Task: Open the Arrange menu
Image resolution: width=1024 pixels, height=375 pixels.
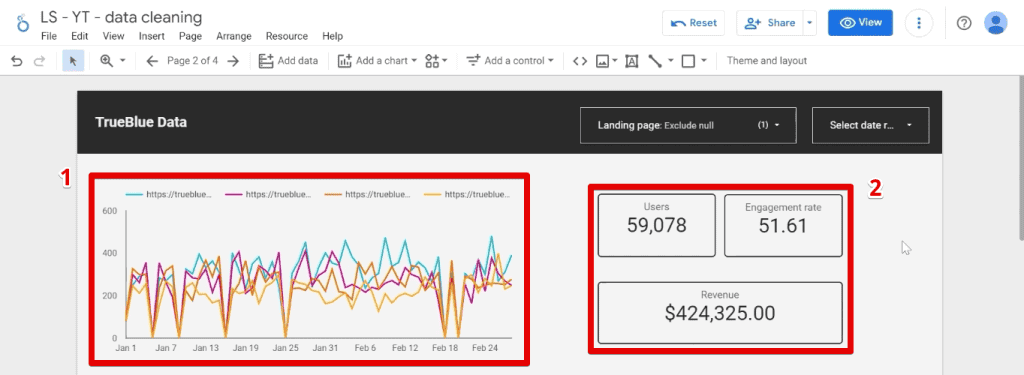Action: [x=234, y=37]
